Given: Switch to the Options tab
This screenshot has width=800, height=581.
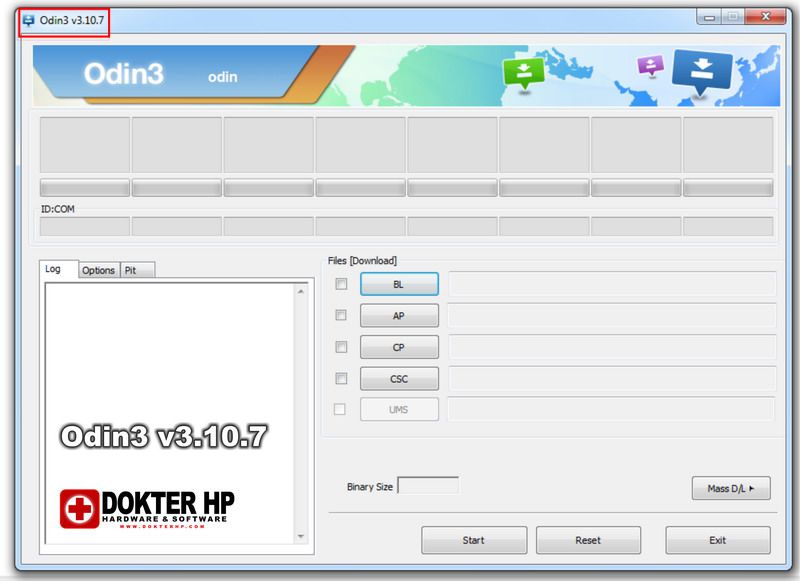Looking at the screenshot, I should (98, 270).
